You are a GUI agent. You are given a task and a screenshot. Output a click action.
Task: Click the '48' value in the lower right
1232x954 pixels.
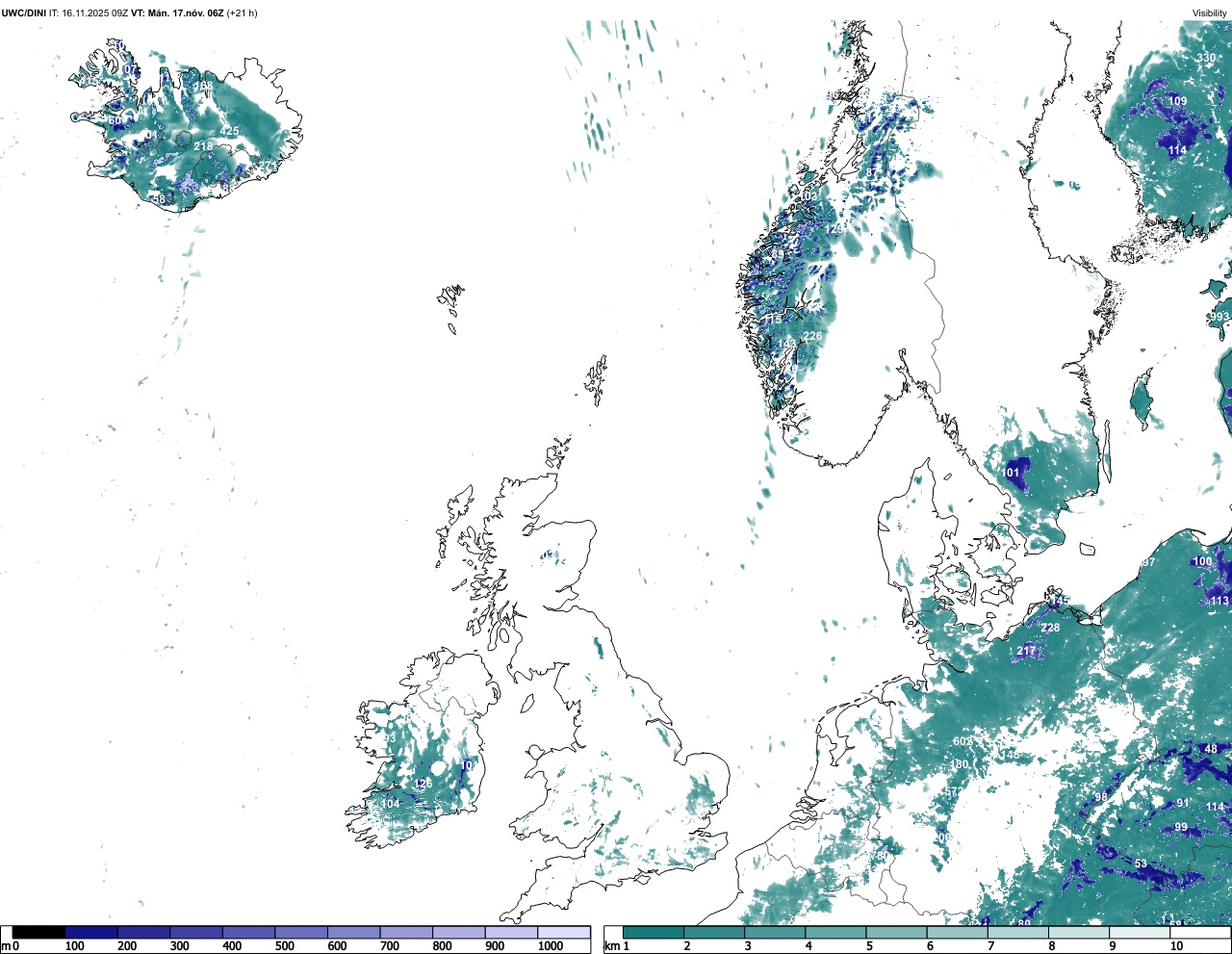pos(1211,749)
